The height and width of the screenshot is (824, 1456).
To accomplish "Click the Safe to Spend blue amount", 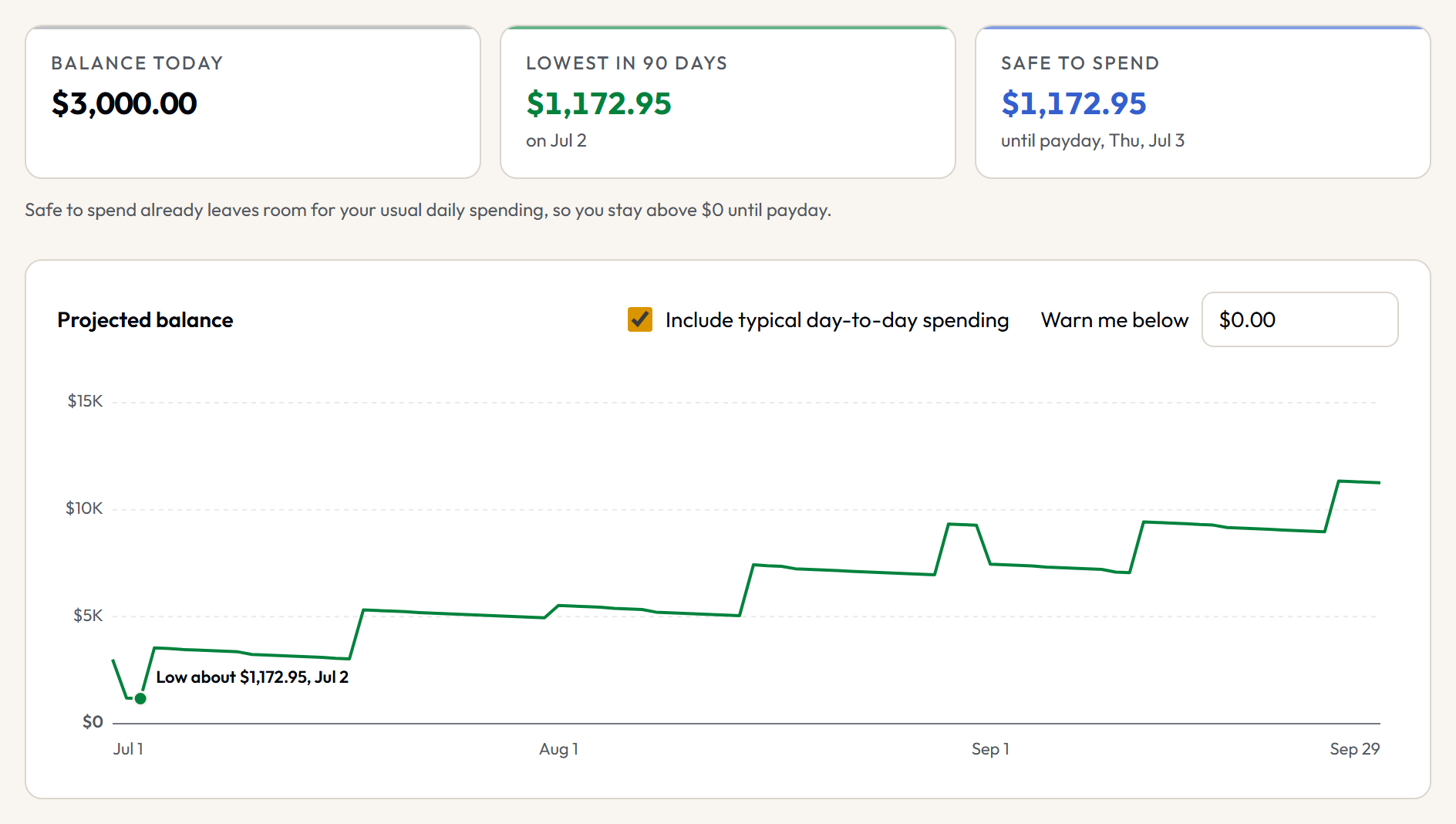I will pos(1073,103).
